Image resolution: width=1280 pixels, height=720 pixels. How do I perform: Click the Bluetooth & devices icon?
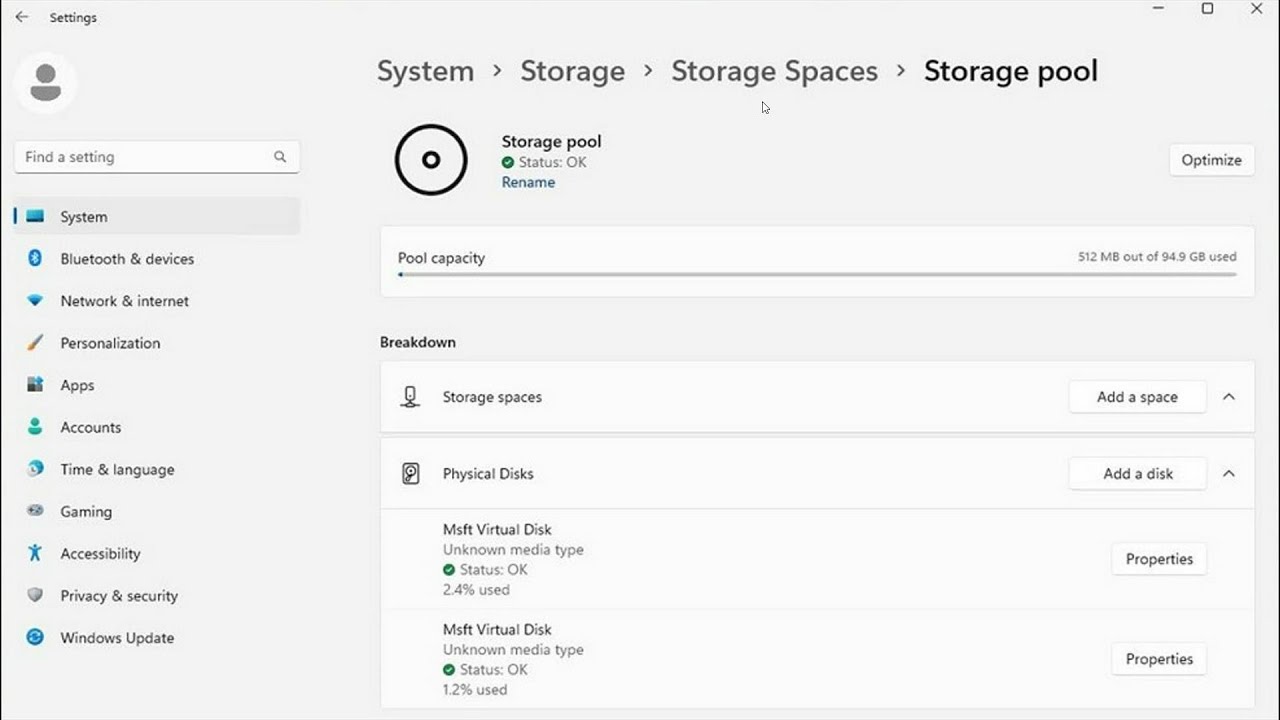tap(35, 258)
